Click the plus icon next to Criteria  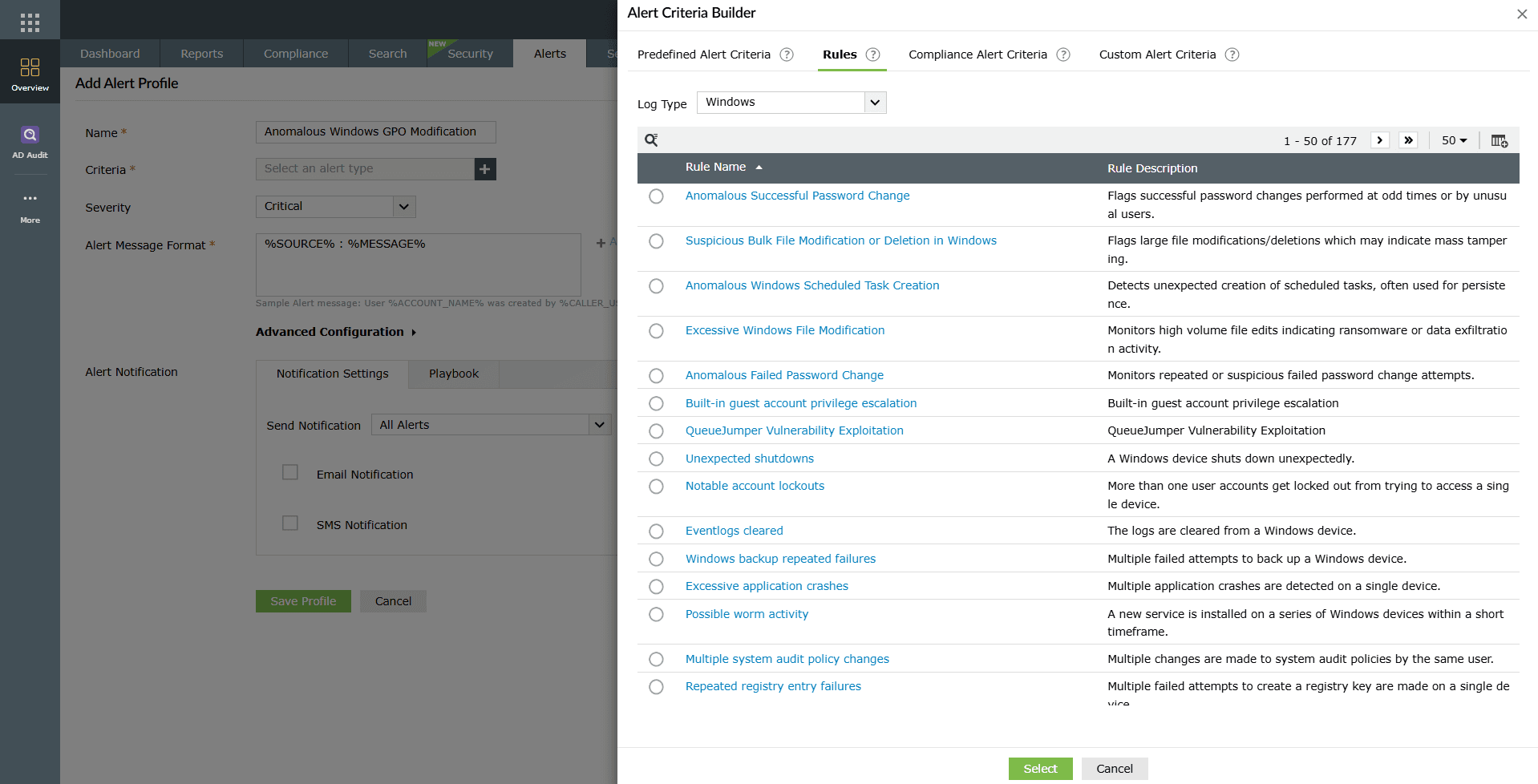coord(485,169)
